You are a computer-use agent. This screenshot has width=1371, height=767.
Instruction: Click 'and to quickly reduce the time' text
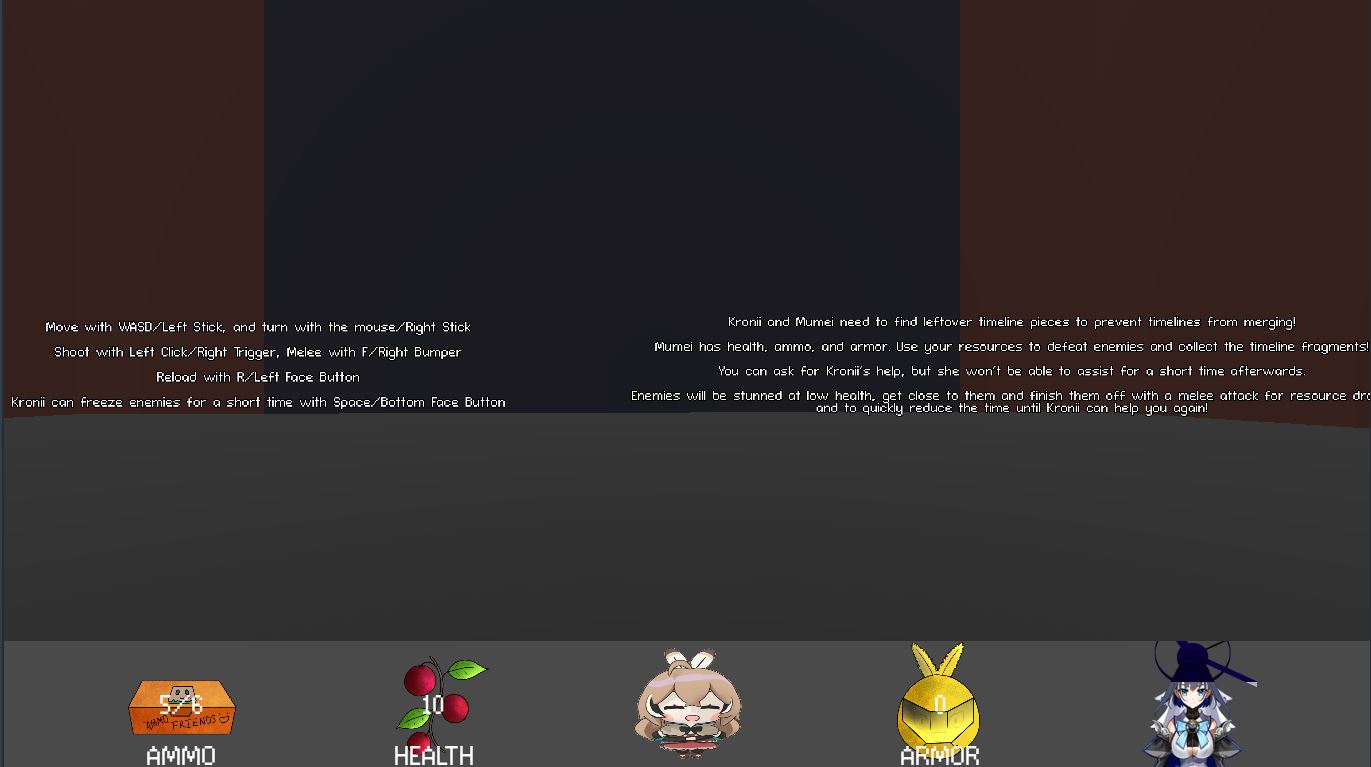tap(1012, 408)
